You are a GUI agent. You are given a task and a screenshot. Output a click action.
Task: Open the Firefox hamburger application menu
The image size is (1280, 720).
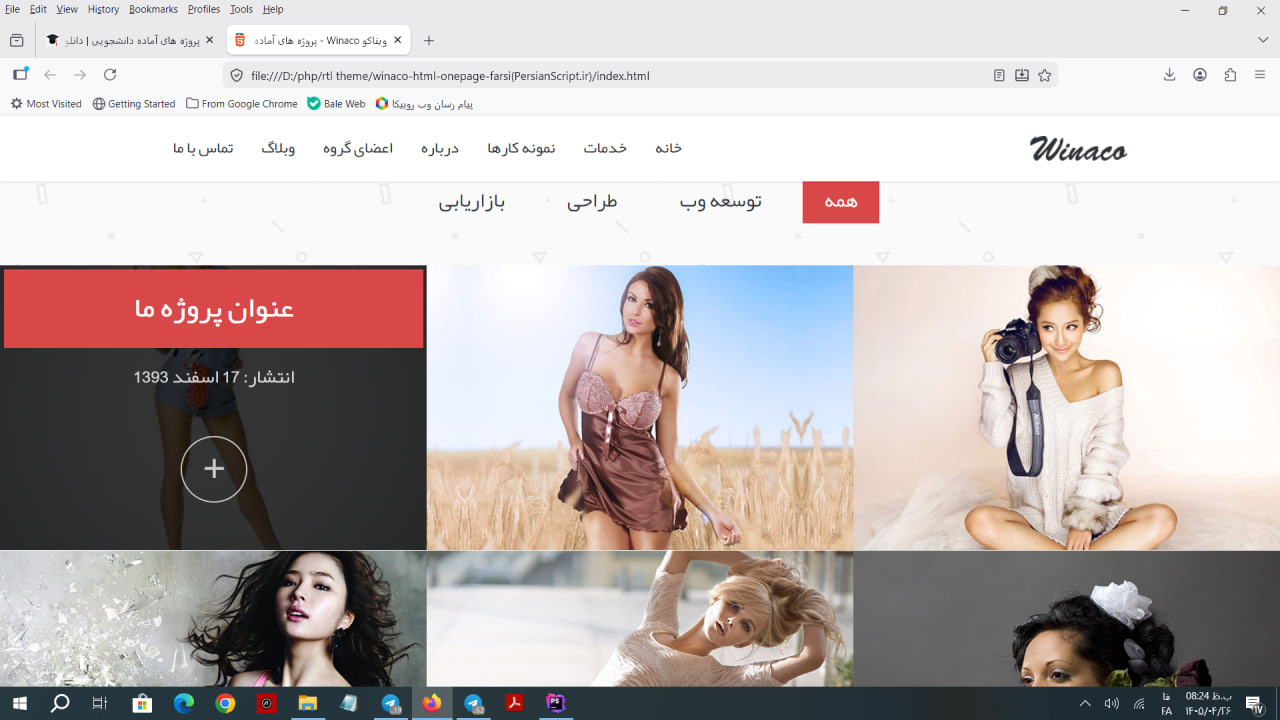[1260, 75]
